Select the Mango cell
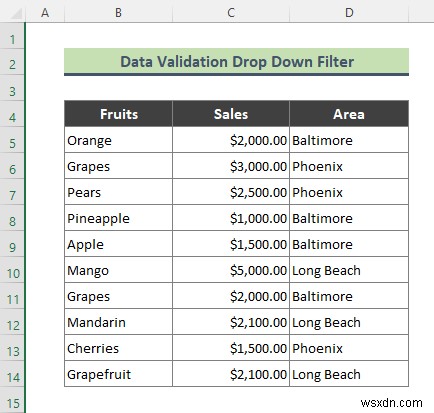This screenshot has height=413, width=434. 118,270
